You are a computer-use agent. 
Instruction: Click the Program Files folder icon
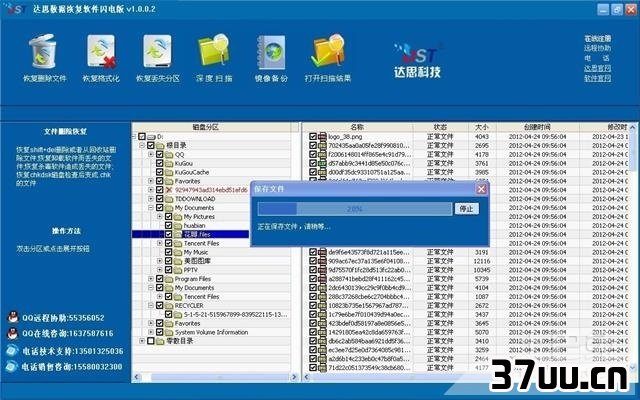(169, 279)
